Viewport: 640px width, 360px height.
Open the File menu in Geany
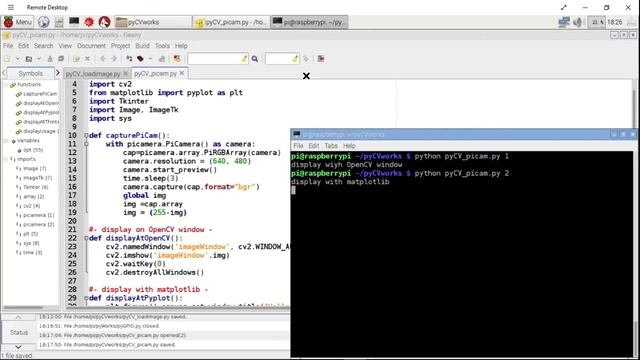8,46
